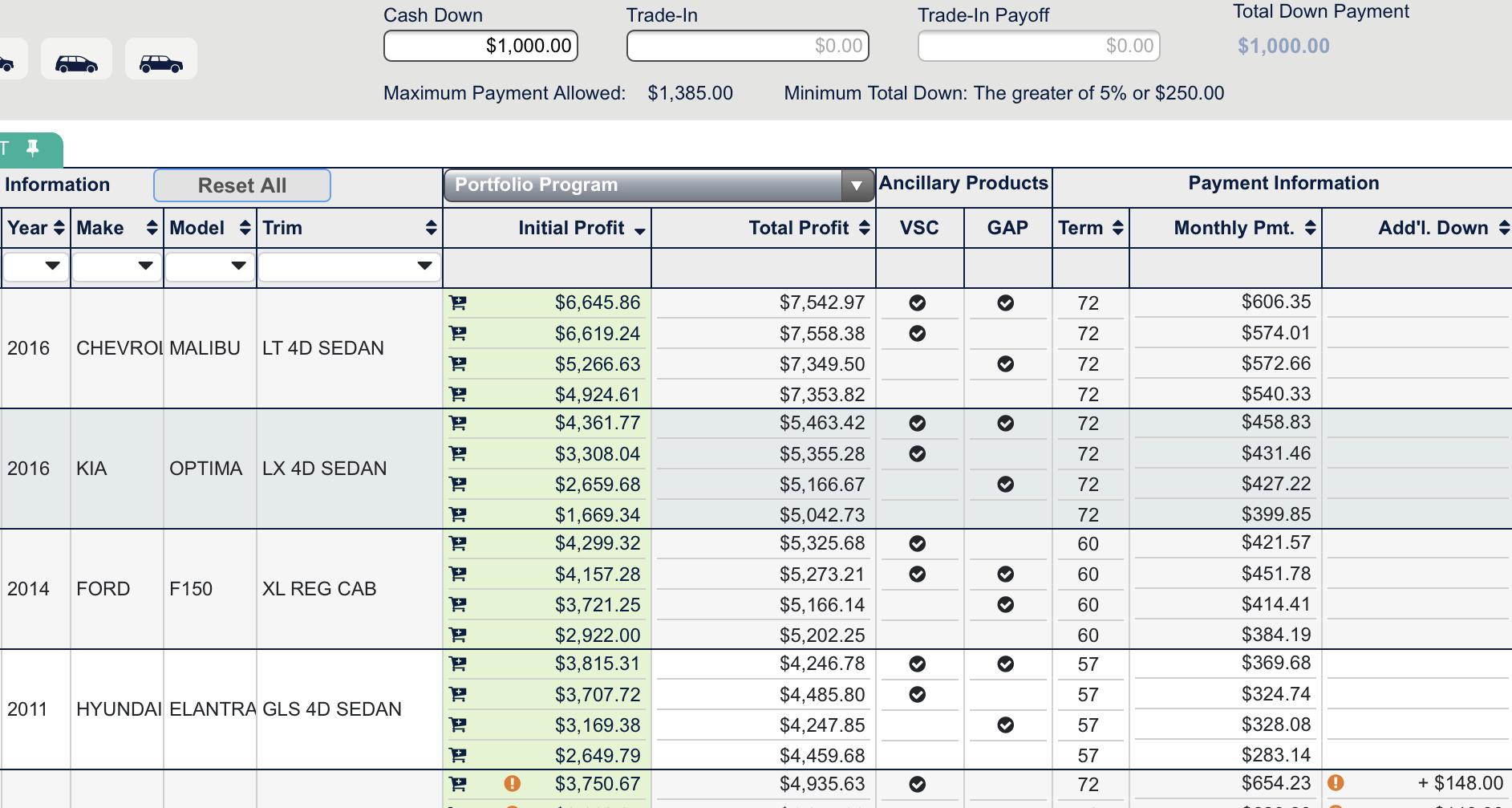Expand the Trim filter dropdown

[x=349, y=266]
